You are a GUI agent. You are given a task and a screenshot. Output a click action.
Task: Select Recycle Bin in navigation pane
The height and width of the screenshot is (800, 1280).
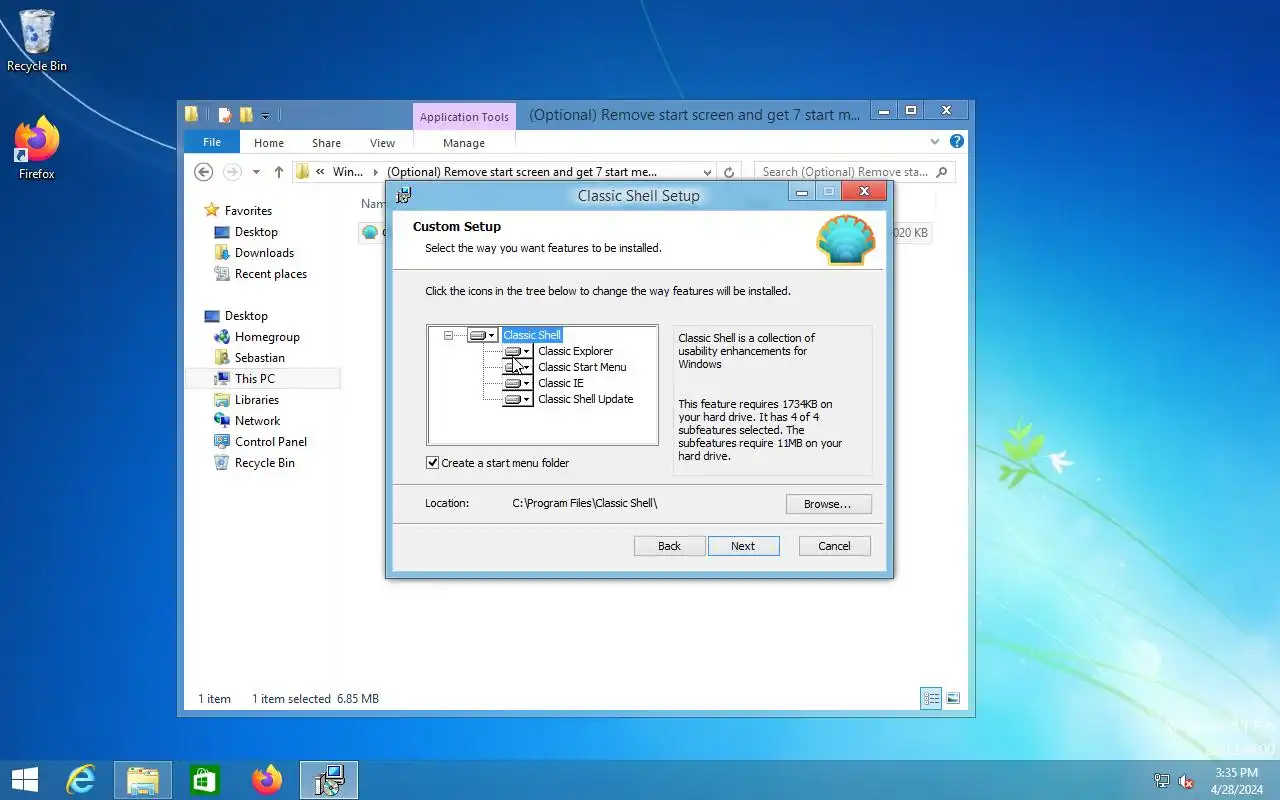coord(264,463)
